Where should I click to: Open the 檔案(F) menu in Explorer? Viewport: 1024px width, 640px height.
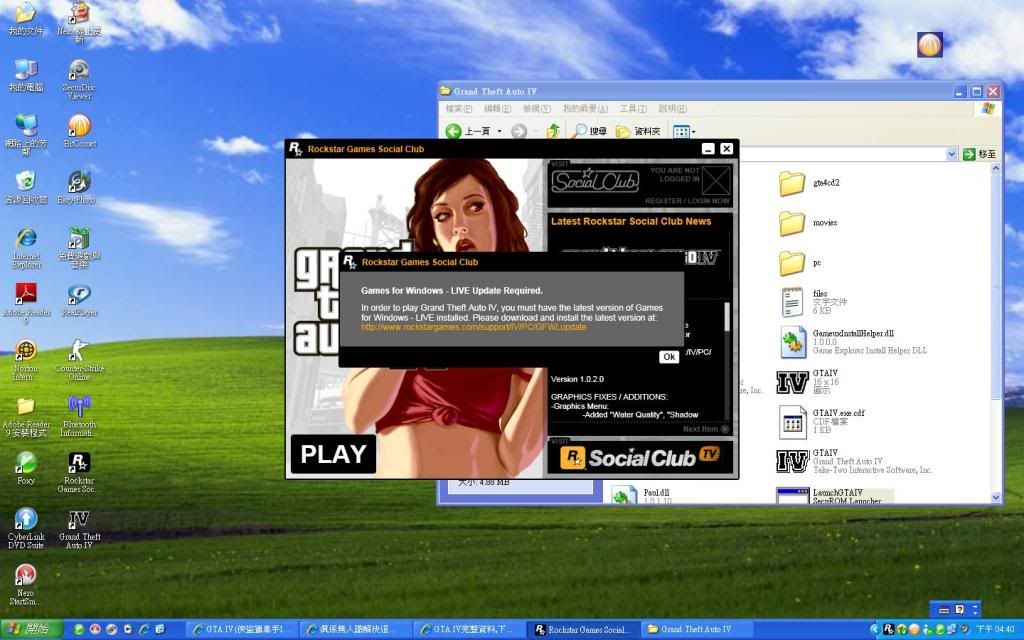(x=459, y=108)
